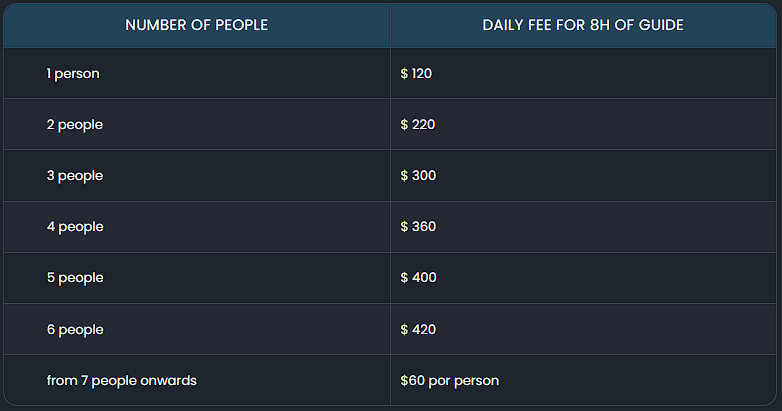Select the 4 people cell
This screenshot has height=411, width=782.
pos(196,227)
